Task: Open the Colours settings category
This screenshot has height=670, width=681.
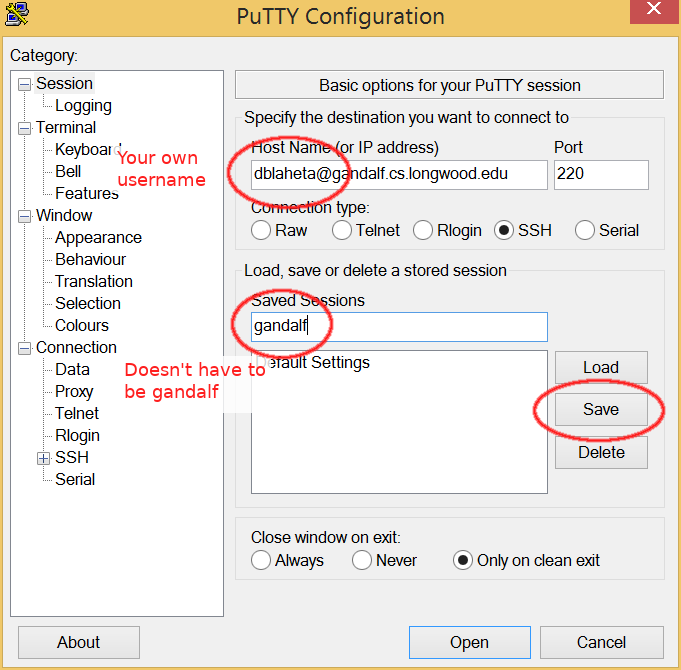Action: [82, 325]
